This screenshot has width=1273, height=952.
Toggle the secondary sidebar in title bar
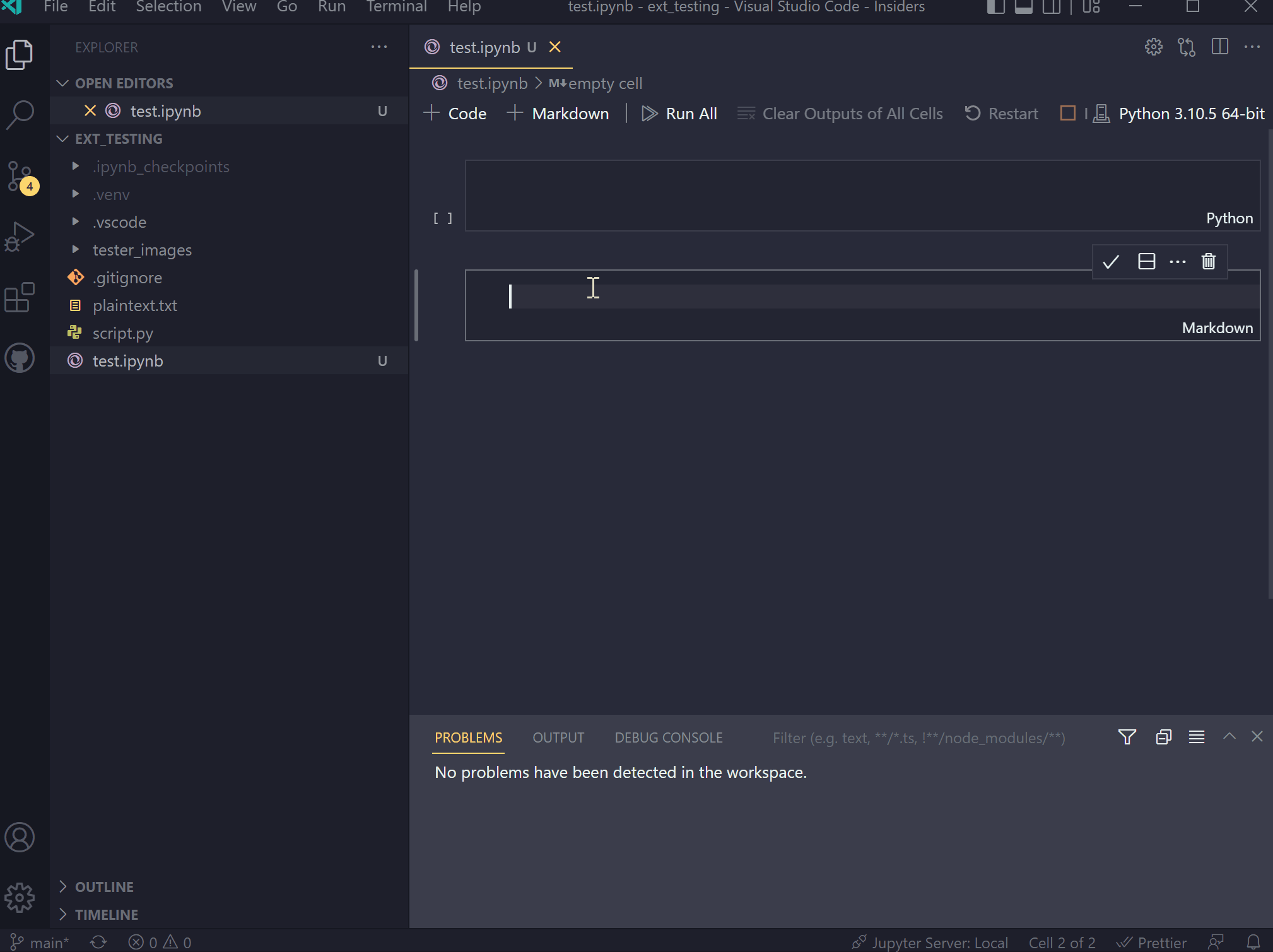pos(1052,8)
